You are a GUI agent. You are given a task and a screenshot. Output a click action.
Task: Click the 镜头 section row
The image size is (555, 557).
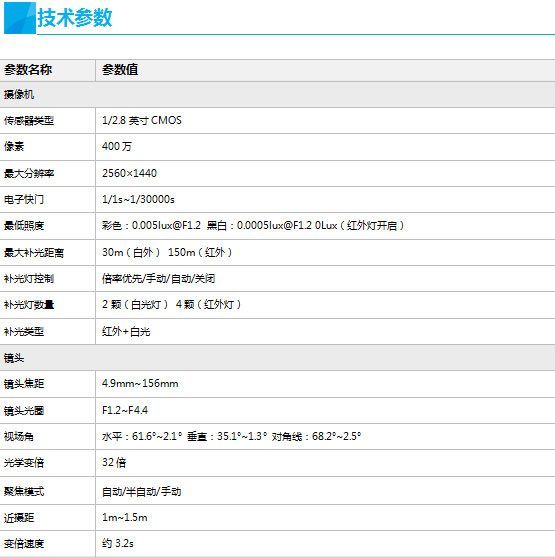tap(278, 358)
